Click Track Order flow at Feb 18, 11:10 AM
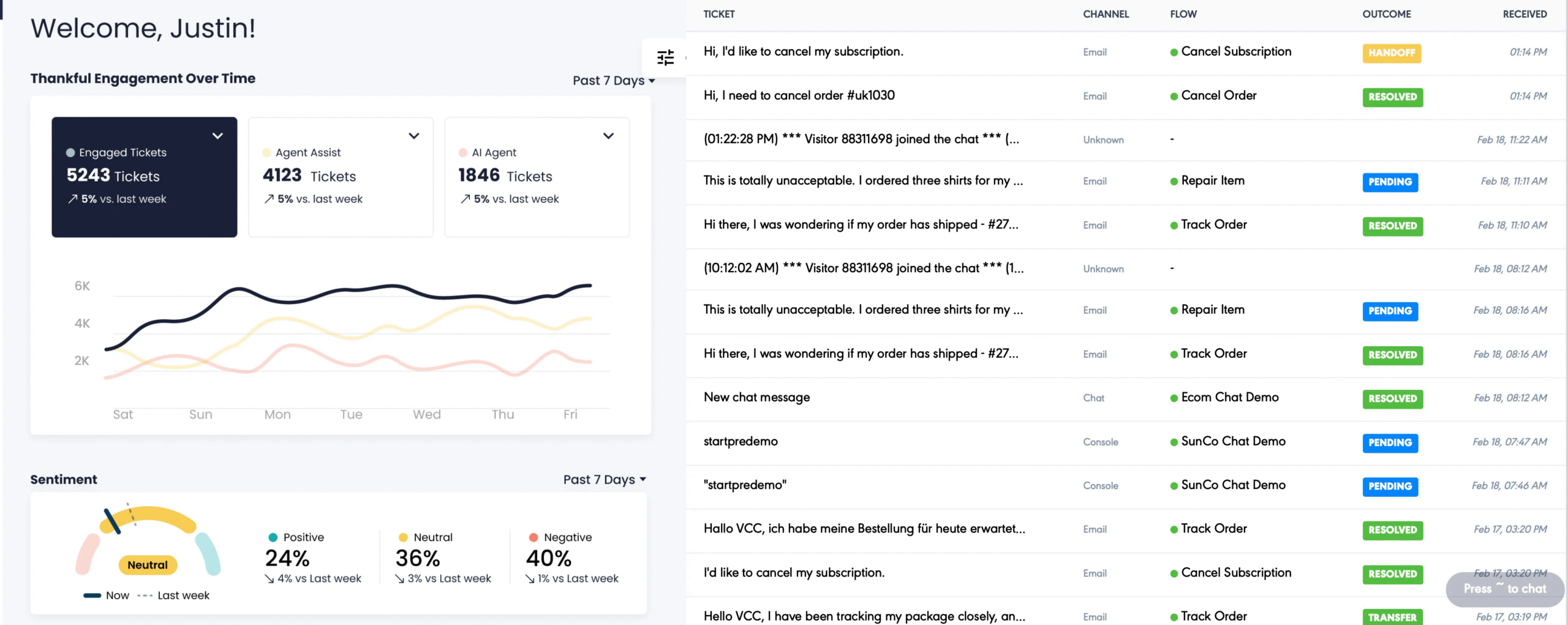The height and width of the screenshot is (625, 1568). 1213,225
